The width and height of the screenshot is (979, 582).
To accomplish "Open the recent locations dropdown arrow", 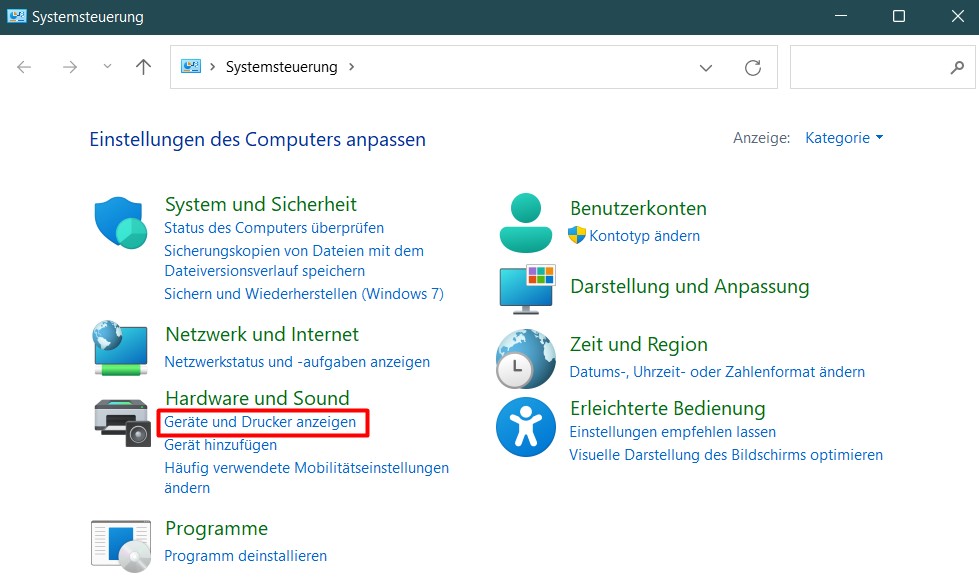I will [107, 66].
